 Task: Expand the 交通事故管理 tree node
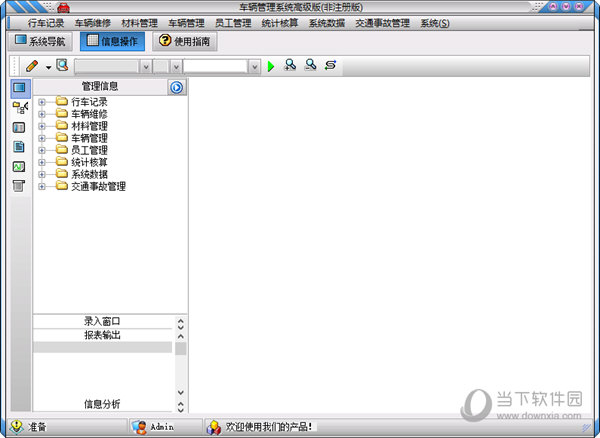42,186
